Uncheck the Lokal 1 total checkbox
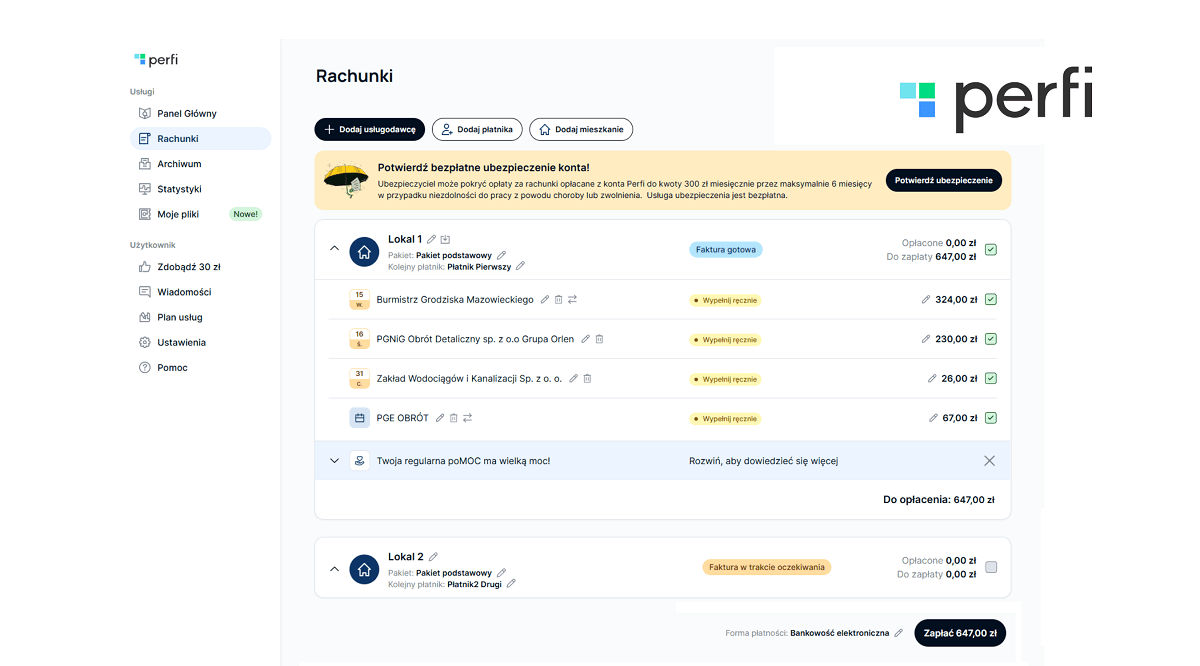The image size is (1200, 666). [990, 250]
